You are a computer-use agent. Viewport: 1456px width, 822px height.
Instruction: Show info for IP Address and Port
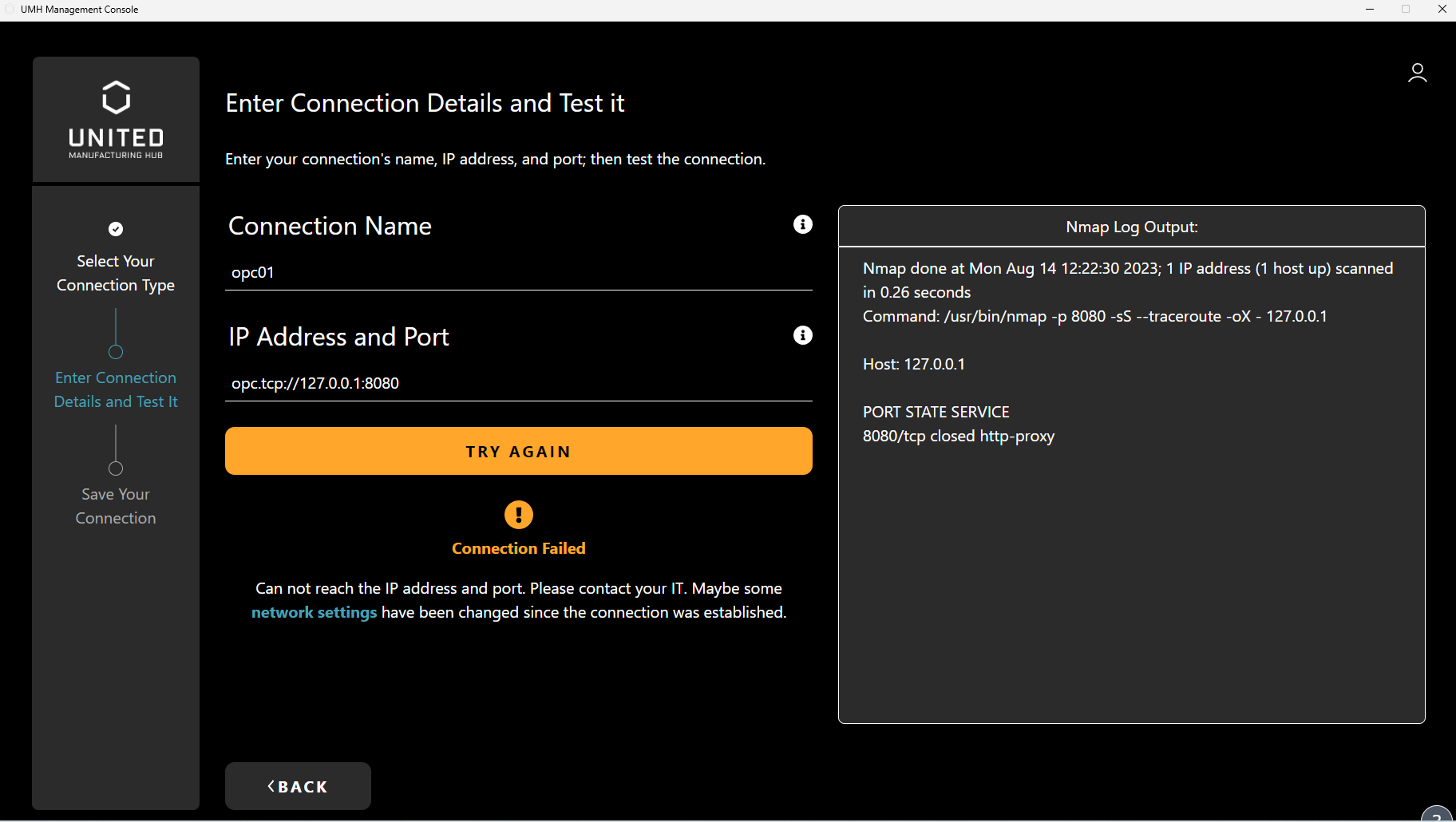802,336
